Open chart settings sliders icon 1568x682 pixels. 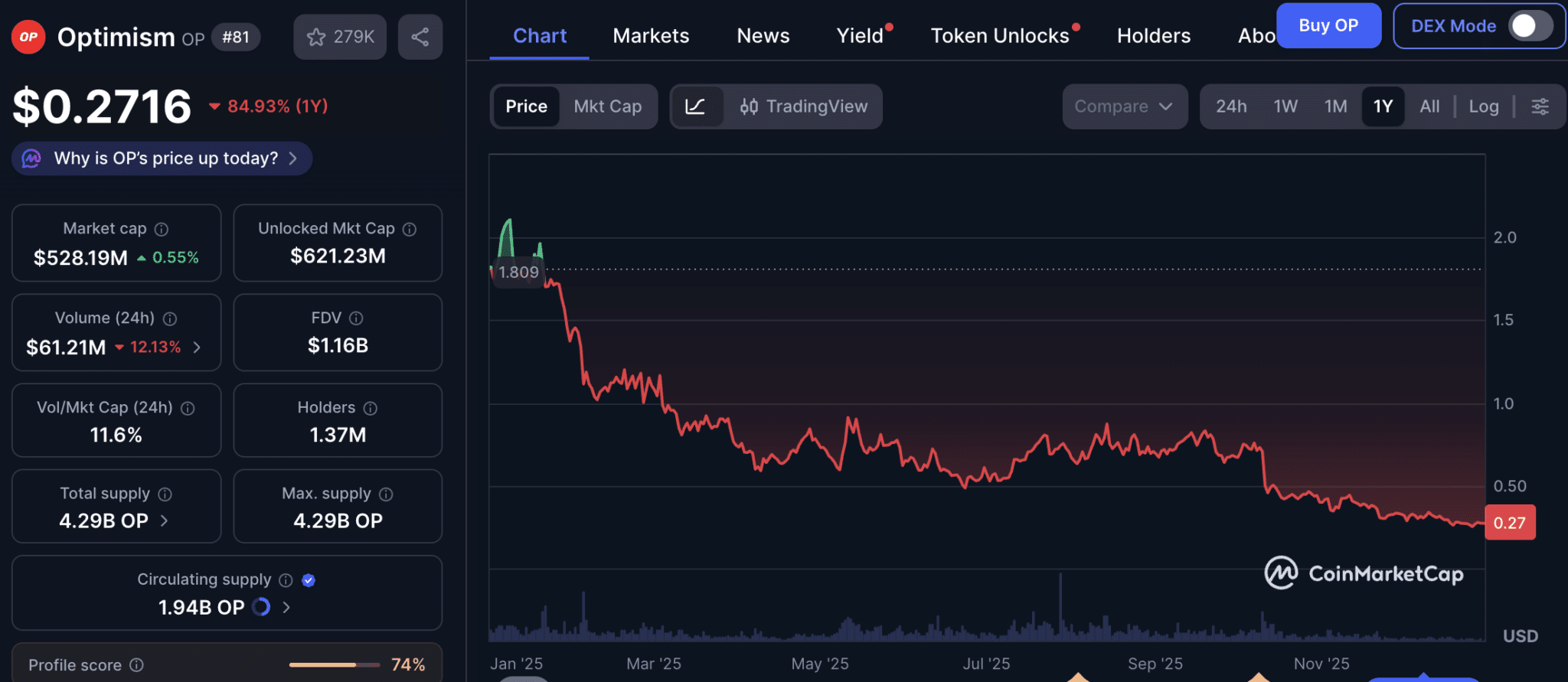(x=1540, y=106)
